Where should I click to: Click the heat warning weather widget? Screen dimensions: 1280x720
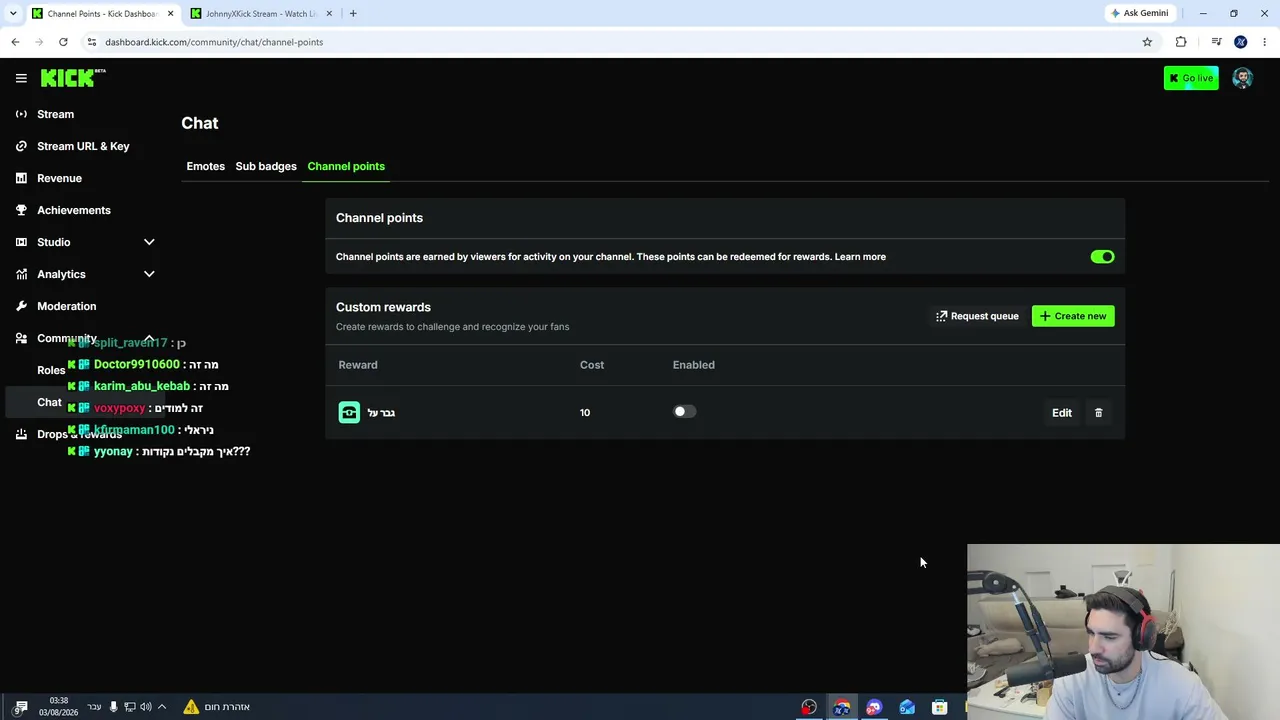[x=216, y=707]
